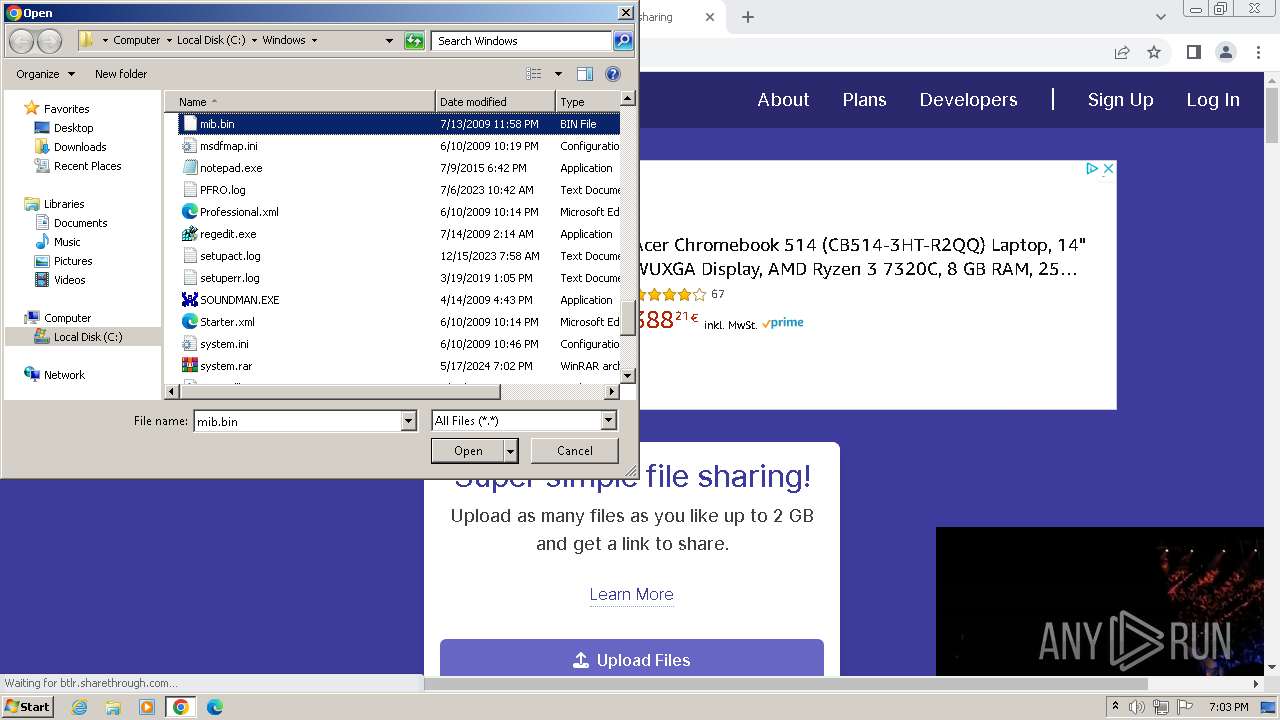The height and width of the screenshot is (720, 1280).
Task: Click the search magnifier icon in Search Windows box
Action: click(x=623, y=41)
